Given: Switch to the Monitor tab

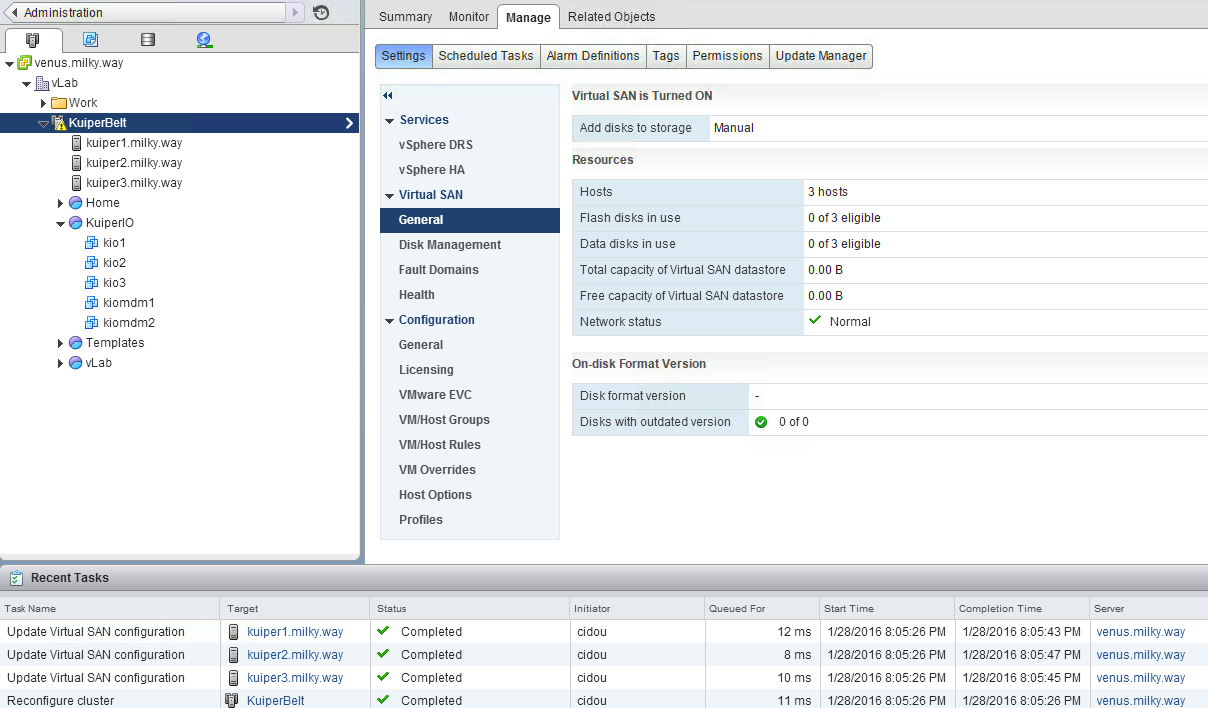Looking at the screenshot, I should pyautogui.click(x=469, y=17).
